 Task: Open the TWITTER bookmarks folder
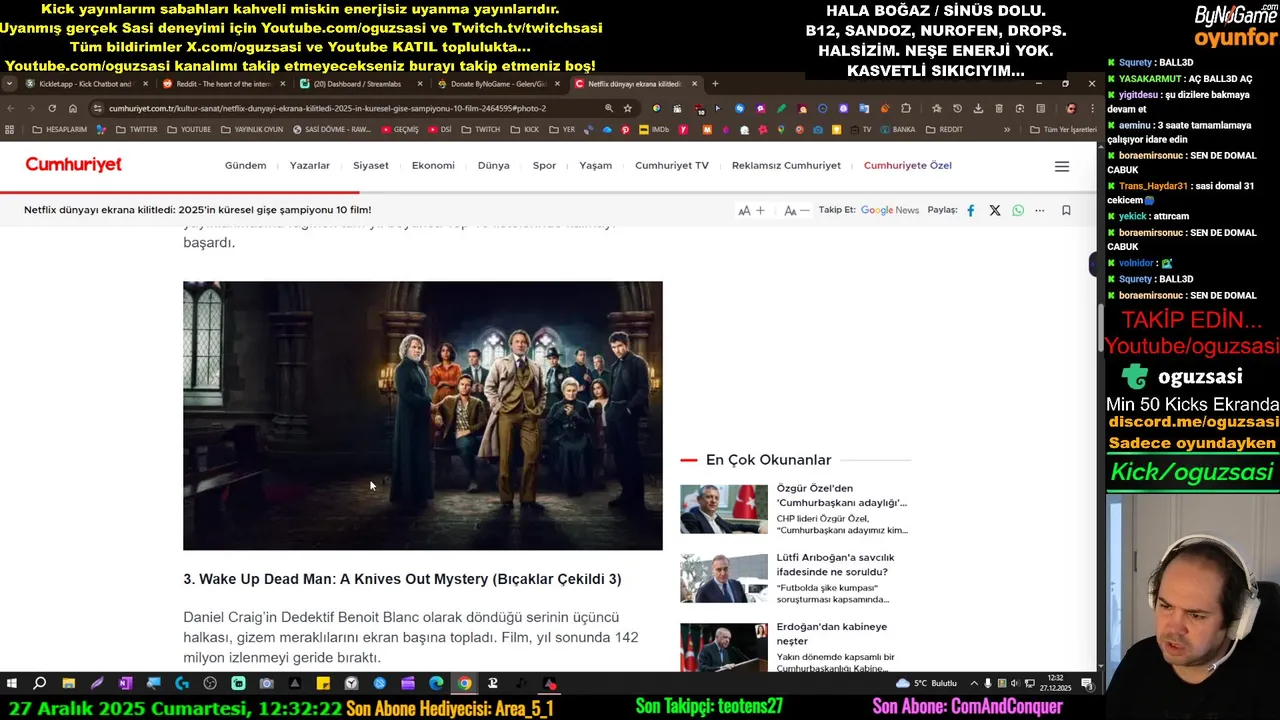[x=136, y=129]
